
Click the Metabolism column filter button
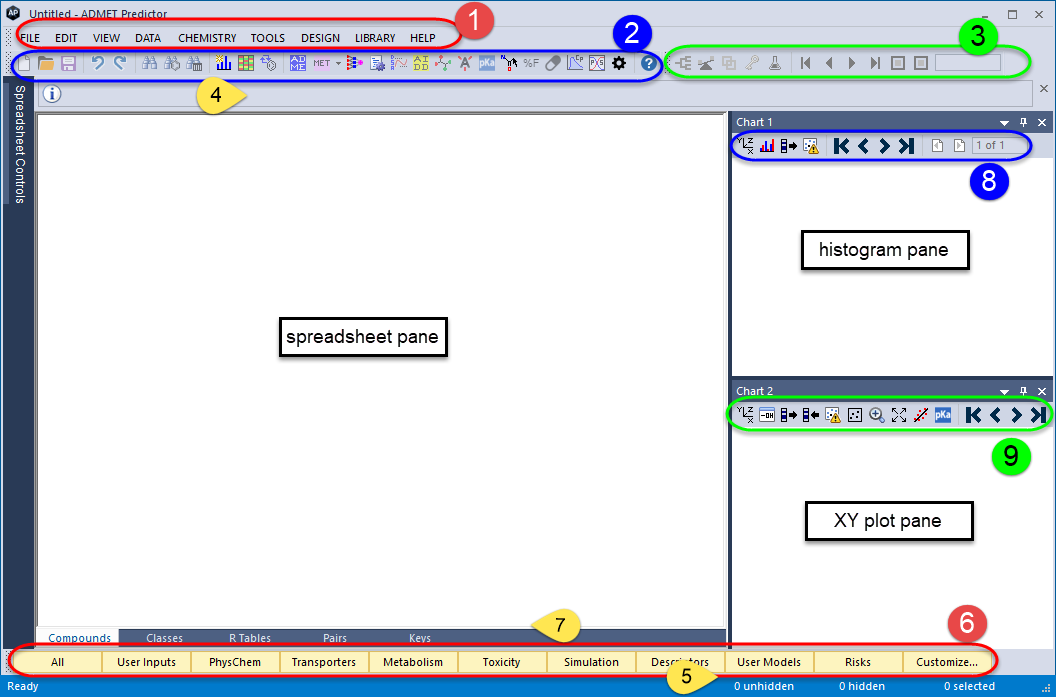tap(413, 662)
